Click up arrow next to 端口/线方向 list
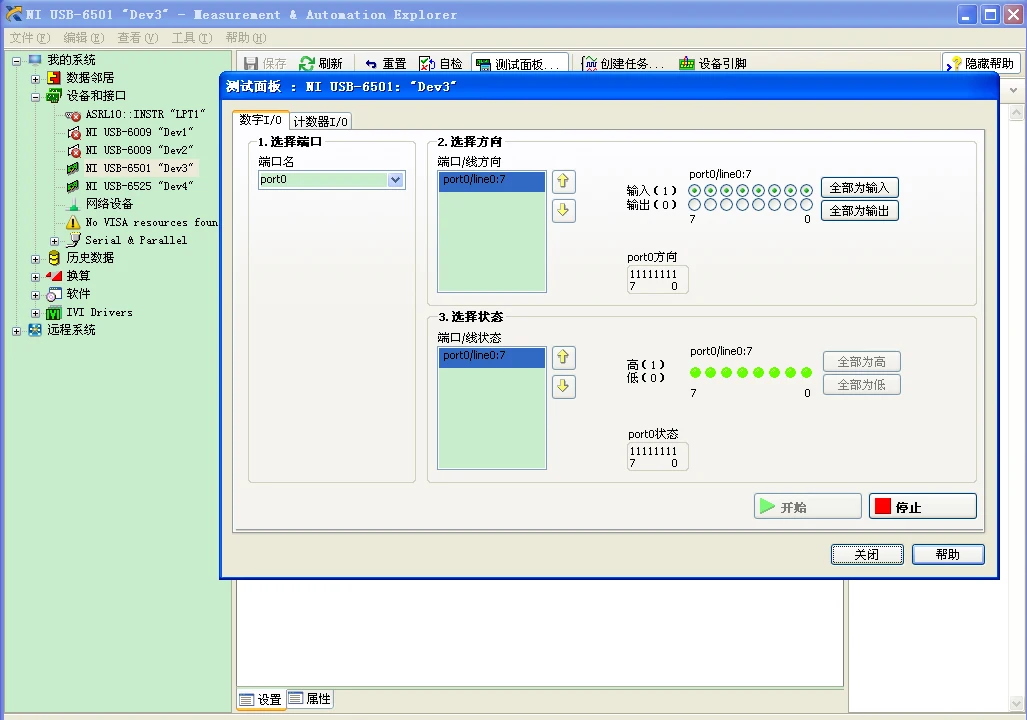This screenshot has height=720, width=1027. (564, 181)
